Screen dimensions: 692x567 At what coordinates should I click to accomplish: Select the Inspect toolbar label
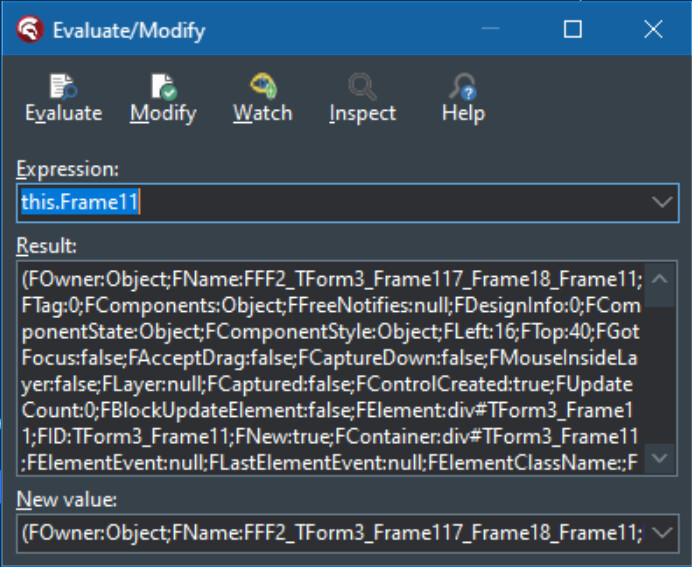363,114
